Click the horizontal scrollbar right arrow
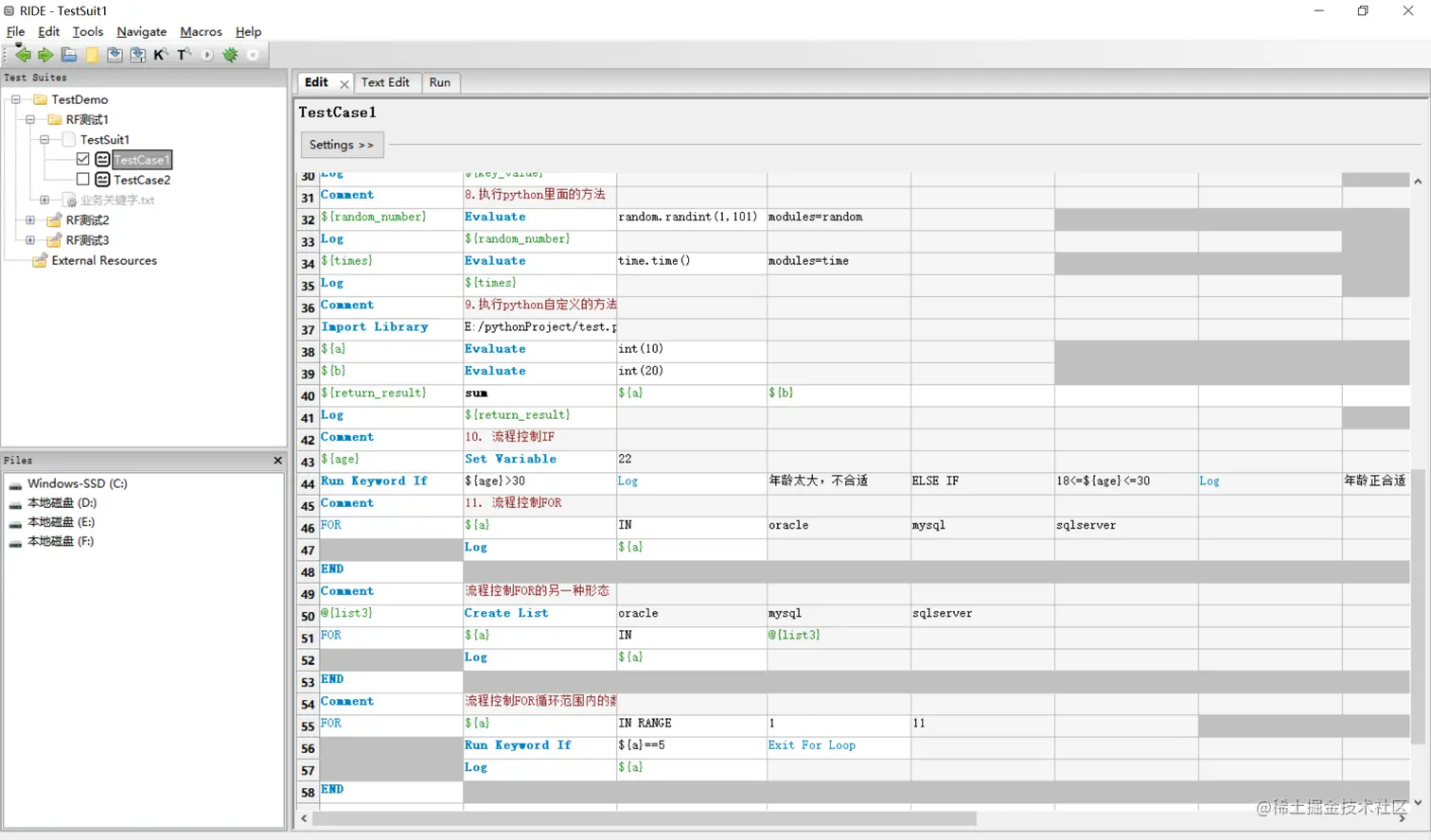The height and width of the screenshot is (840, 1431). (1402, 818)
